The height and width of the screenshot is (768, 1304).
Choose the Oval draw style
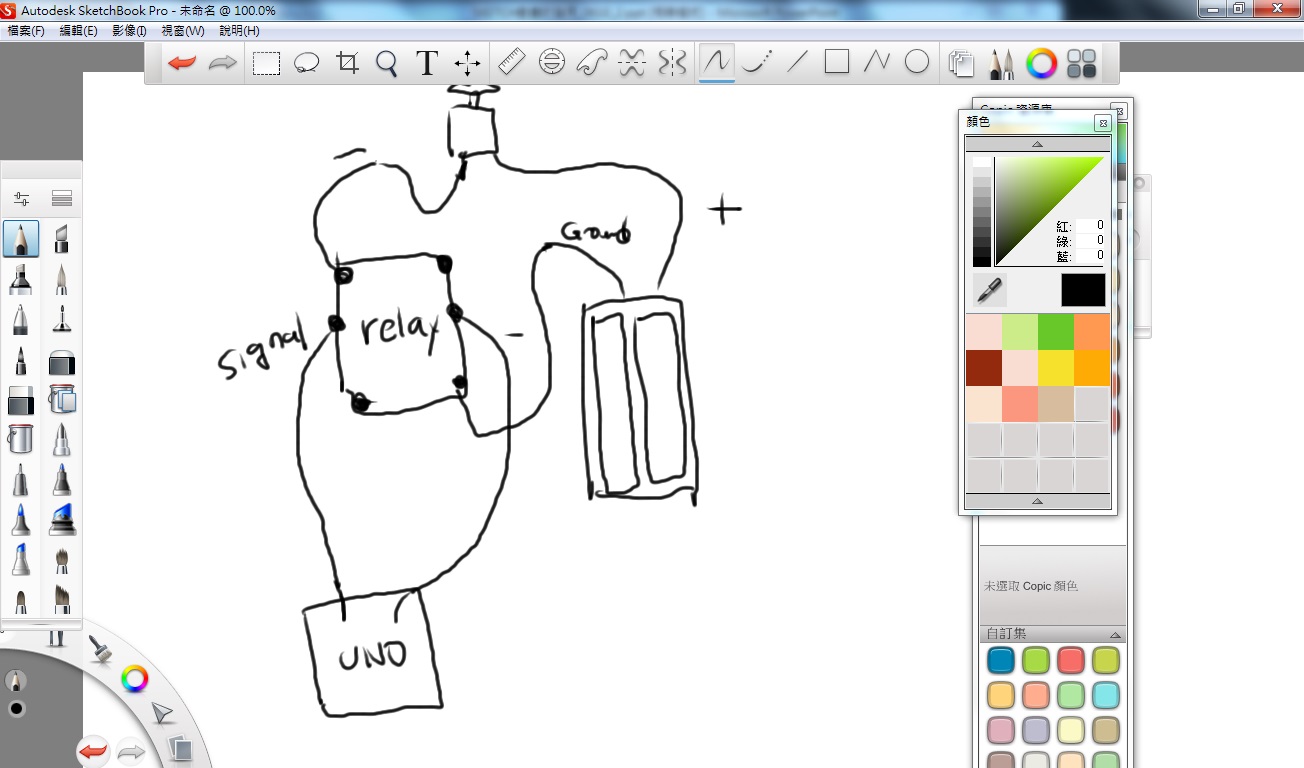click(x=917, y=63)
